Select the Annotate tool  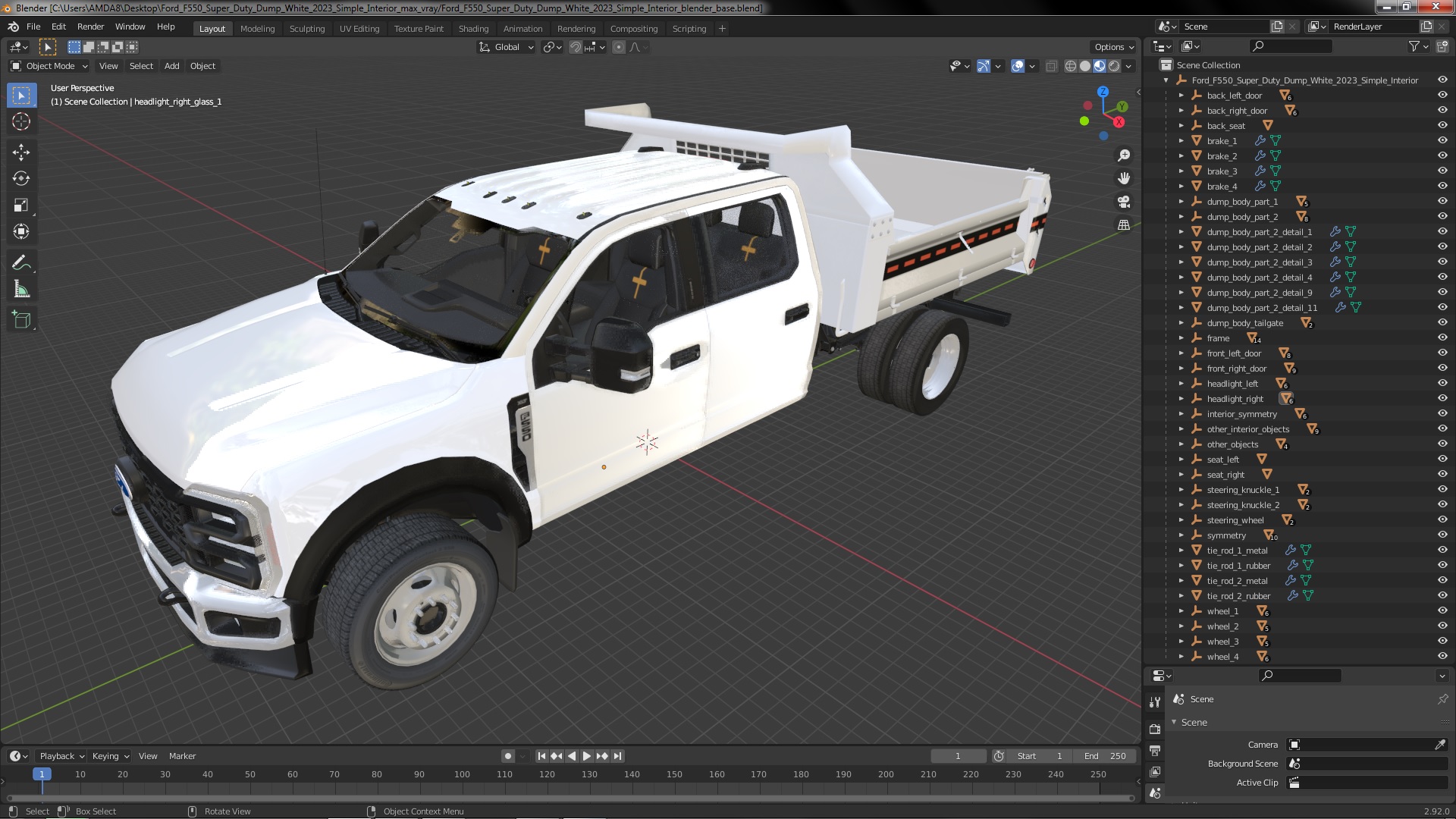pyautogui.click(x=21, y=263)
